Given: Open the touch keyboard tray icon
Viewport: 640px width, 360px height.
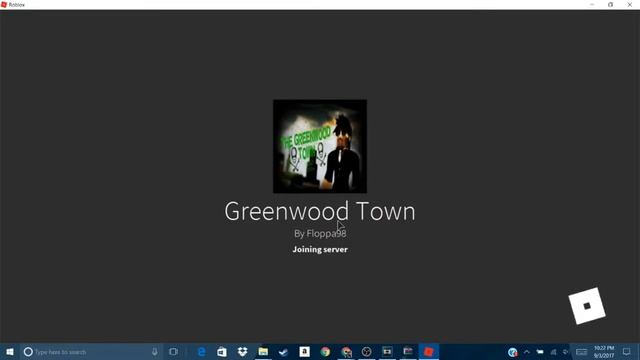Looking at the screenshot, I should coord(581,351).
